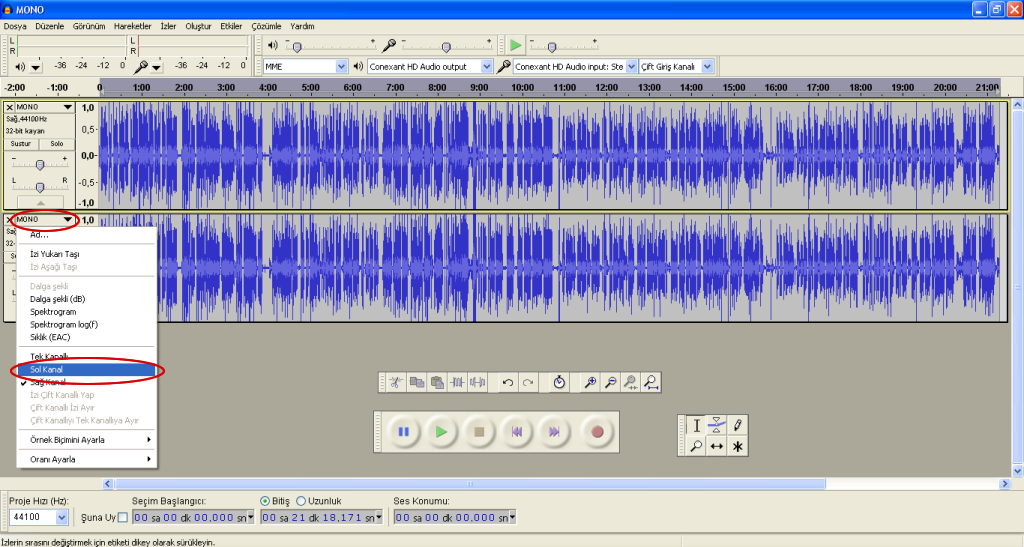The image size is (1024, 547).
Task: Click the Copy toolbar icon
Action: tap(417, 383)
